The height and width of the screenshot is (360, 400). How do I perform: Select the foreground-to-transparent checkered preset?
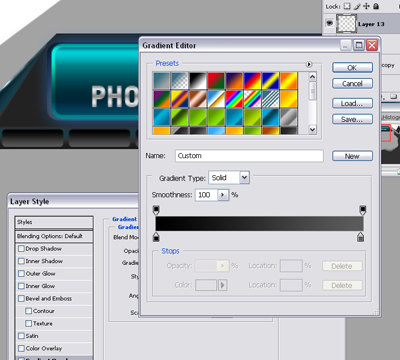pyautogui.click(x=180, y=81)
